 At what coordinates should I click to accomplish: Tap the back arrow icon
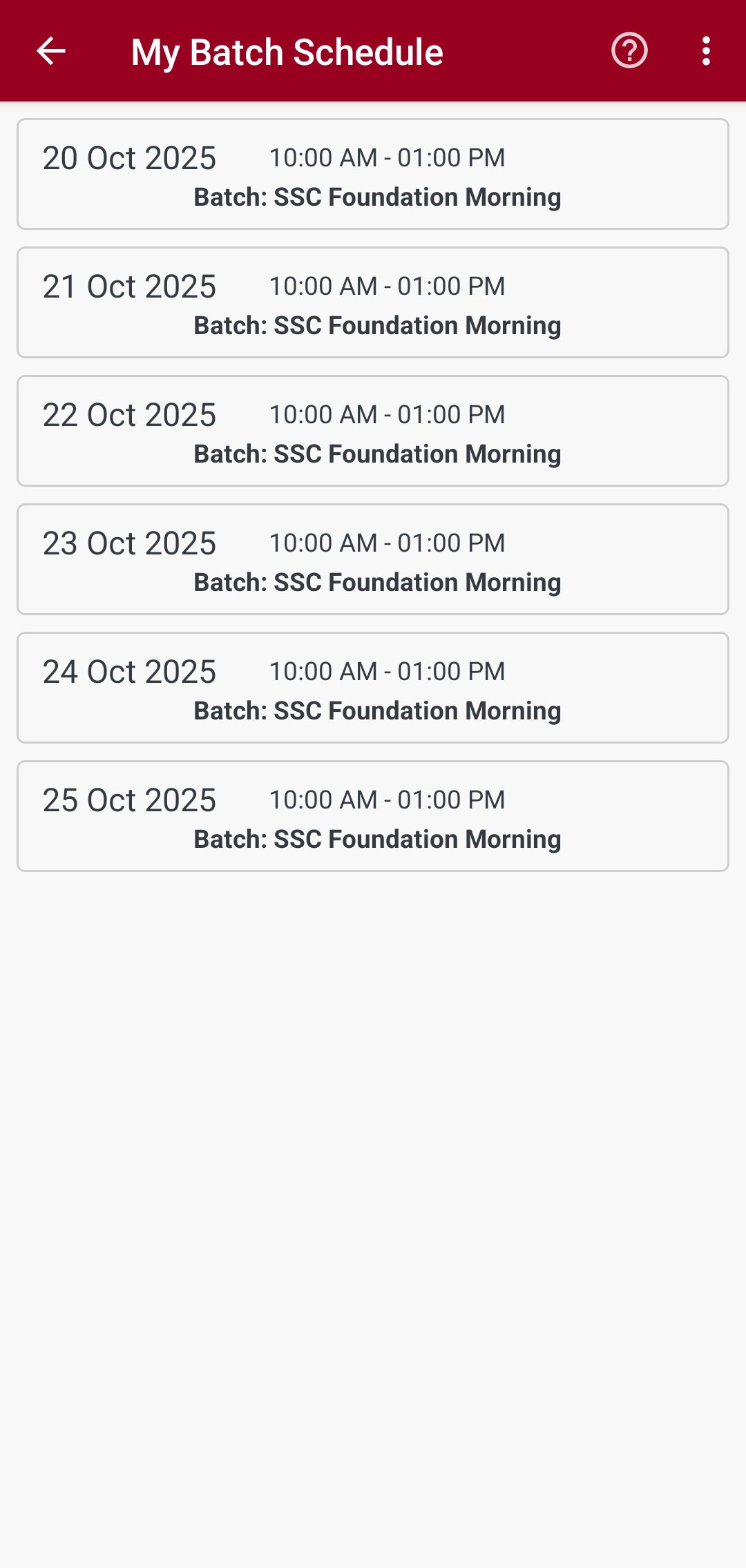tap(51, 51)
